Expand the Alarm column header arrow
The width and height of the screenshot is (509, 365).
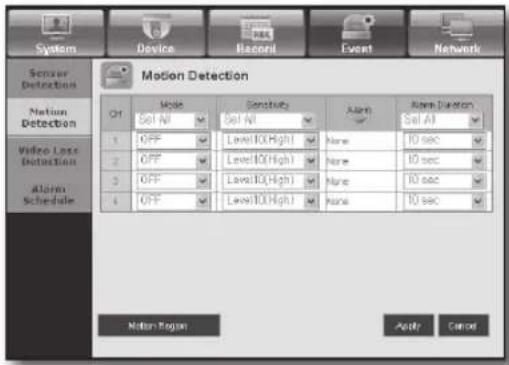click(359, 121)
